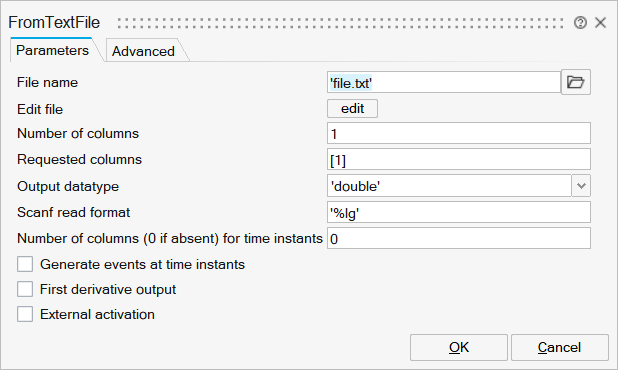Enable Generate events at time instants
Image resolution: width=618 pixels, height=370 pixels.
click(x=25, y=264)
